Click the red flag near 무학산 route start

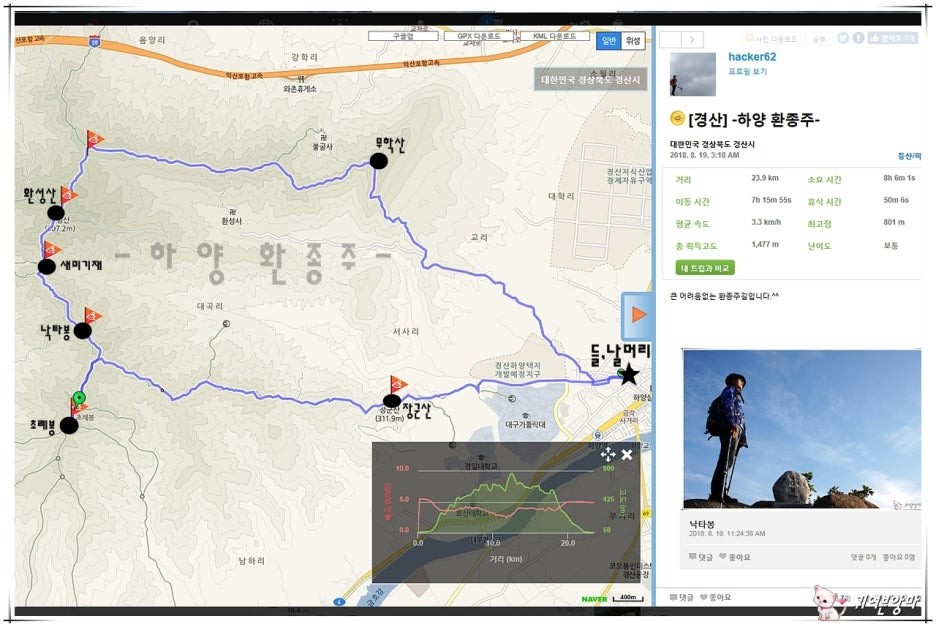94,139
